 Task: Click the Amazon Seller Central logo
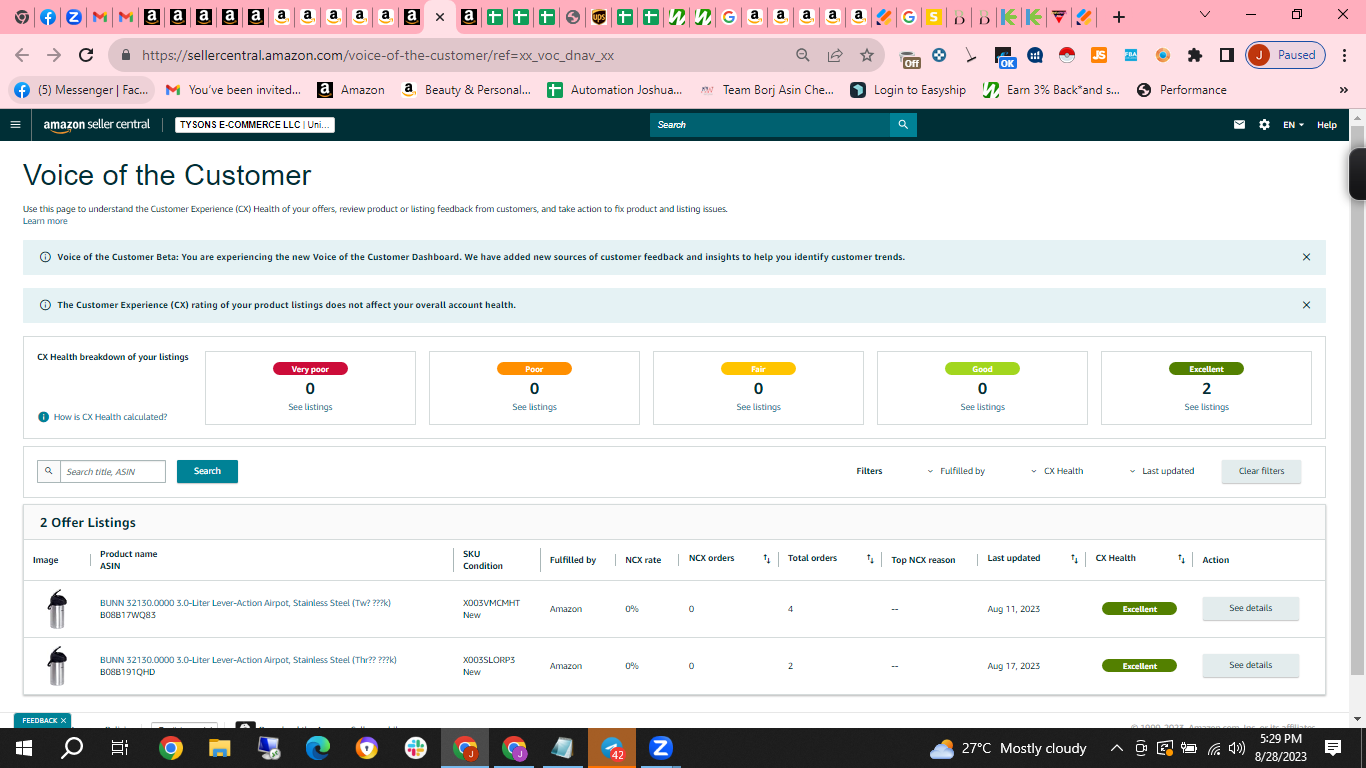[97, 125]
